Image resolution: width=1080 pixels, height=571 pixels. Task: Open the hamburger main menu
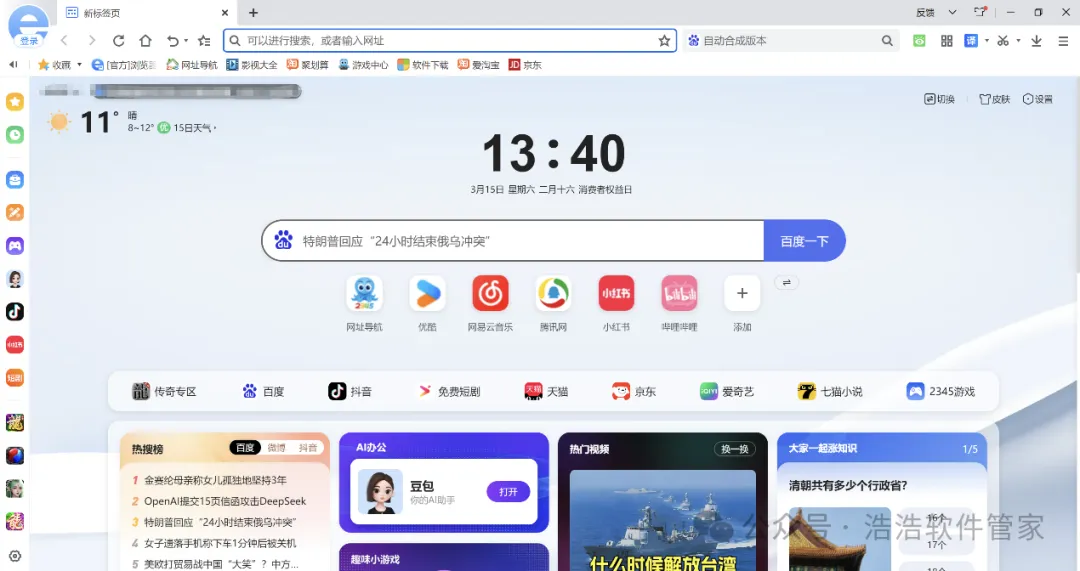tap(1063, 41)
